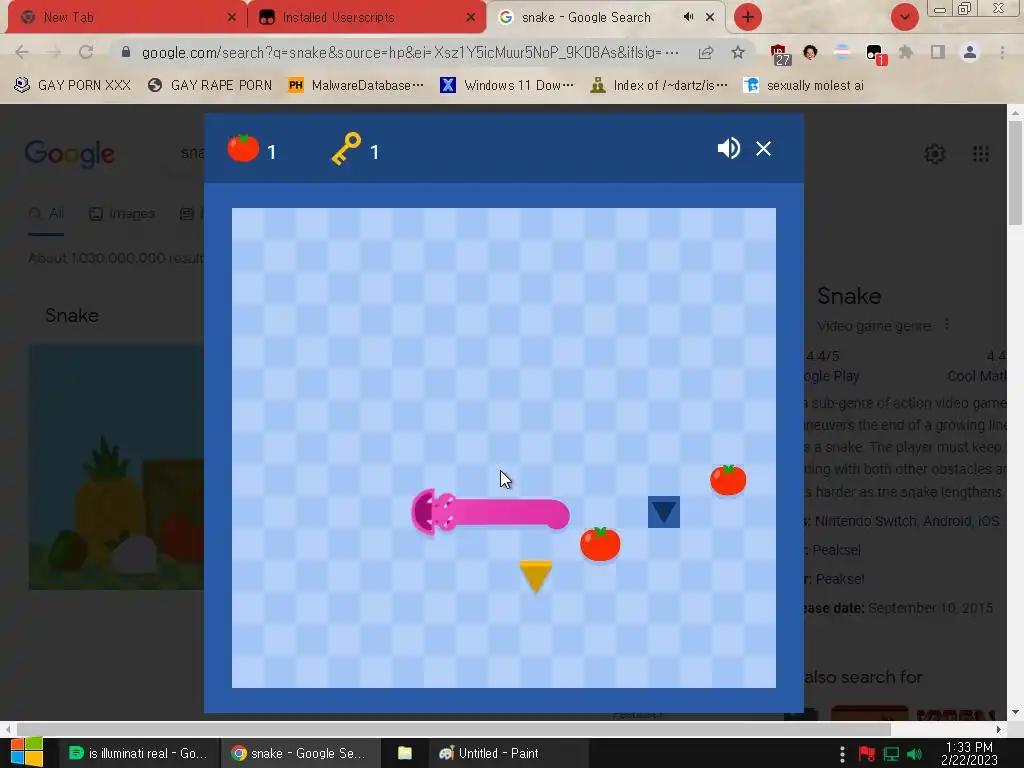Open the Windows Start menu
1024x768 pixels.
(x=27, y=752)
